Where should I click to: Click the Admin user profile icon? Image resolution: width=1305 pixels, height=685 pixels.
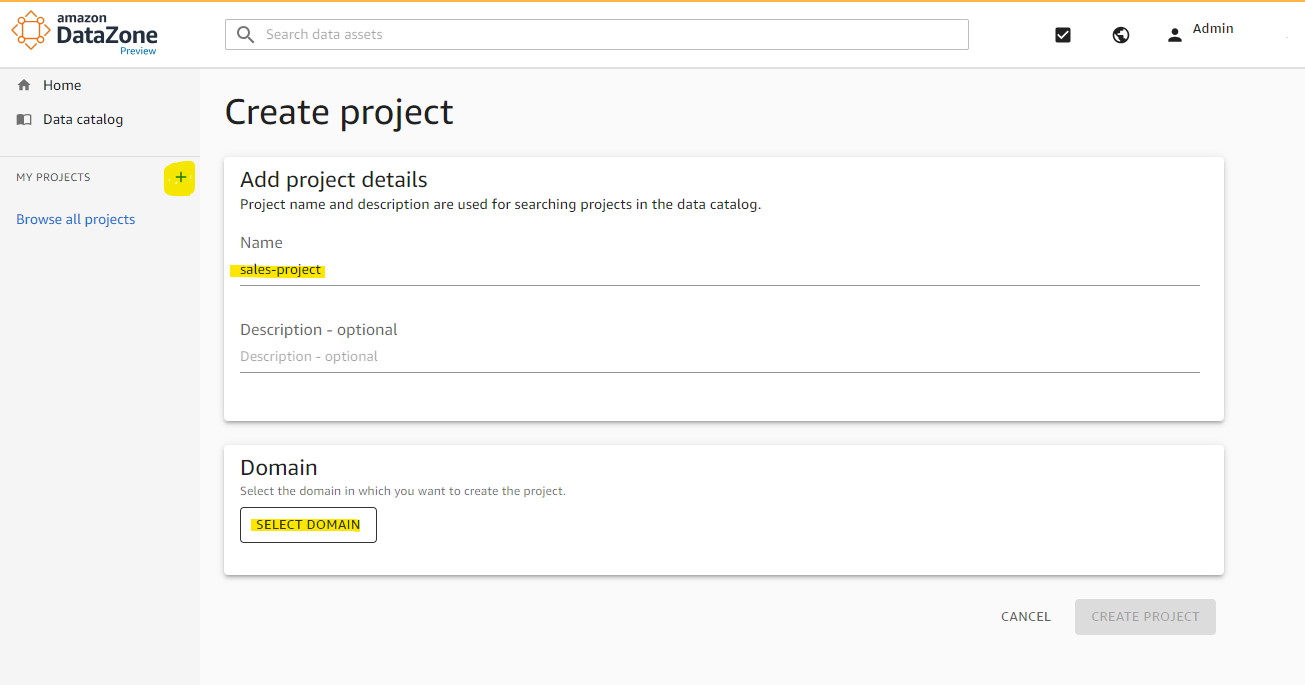point(1175,35)
